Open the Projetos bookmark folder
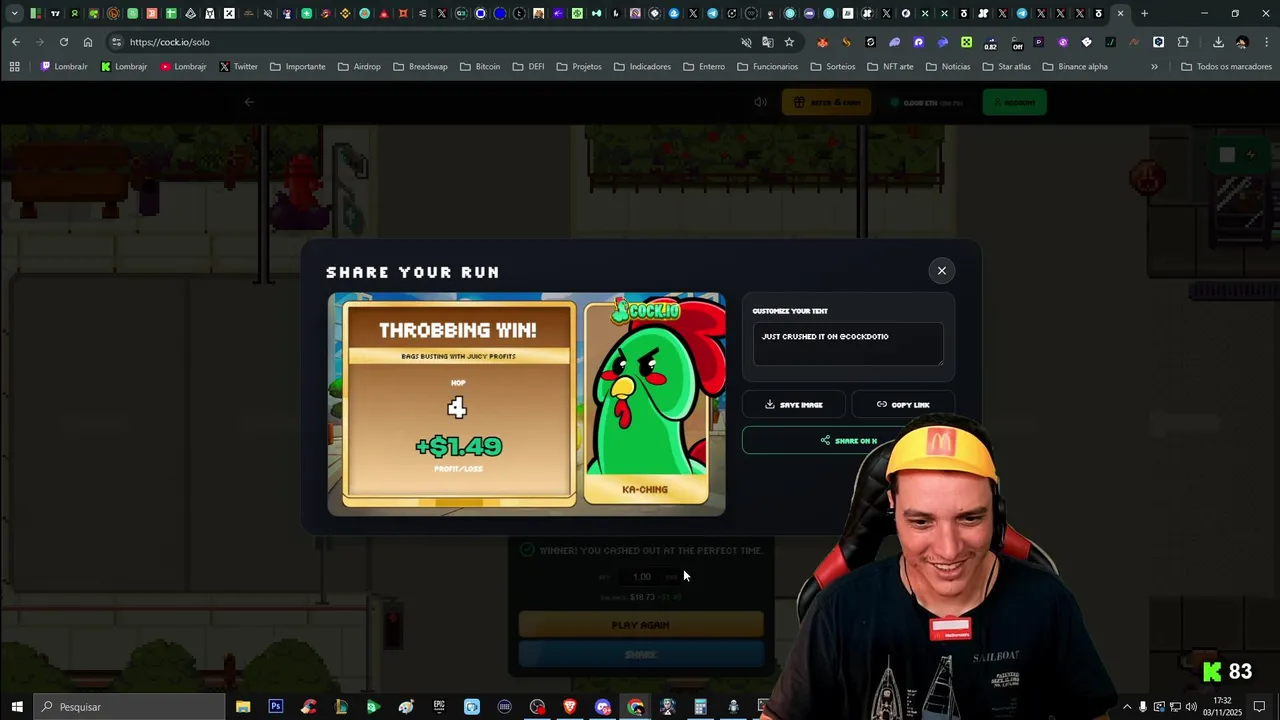The image size is (1280, 720). (579, 67)
